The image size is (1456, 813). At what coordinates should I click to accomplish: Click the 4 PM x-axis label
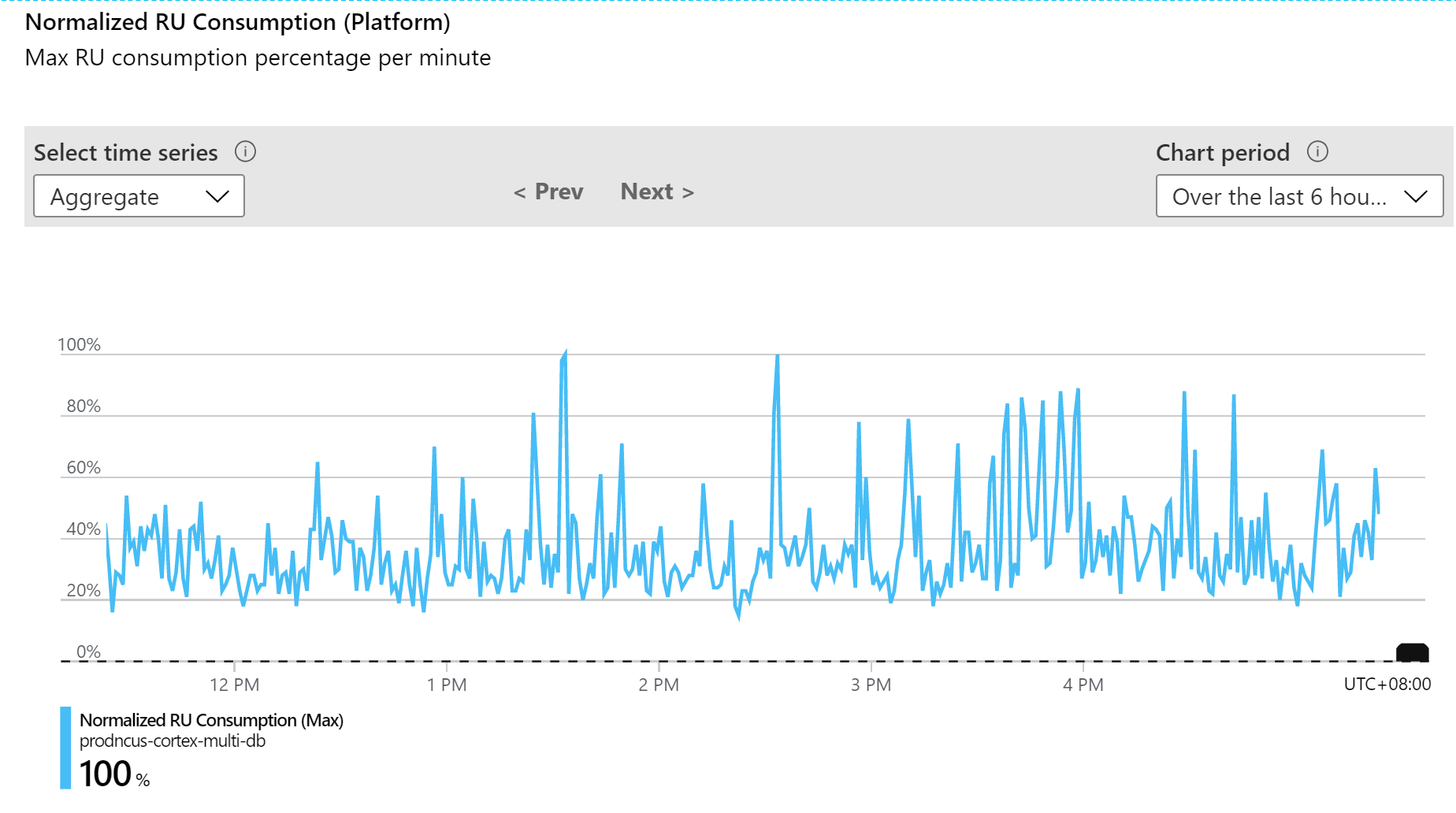coord(1083,685)
